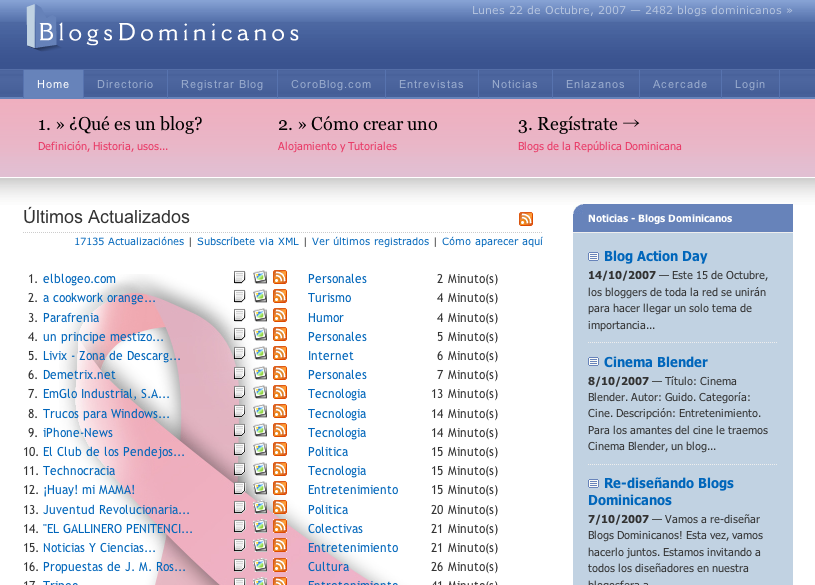Open the image icon in the iPhone-News row
This screenshot has width=815, height=585.
pos(260,431)
